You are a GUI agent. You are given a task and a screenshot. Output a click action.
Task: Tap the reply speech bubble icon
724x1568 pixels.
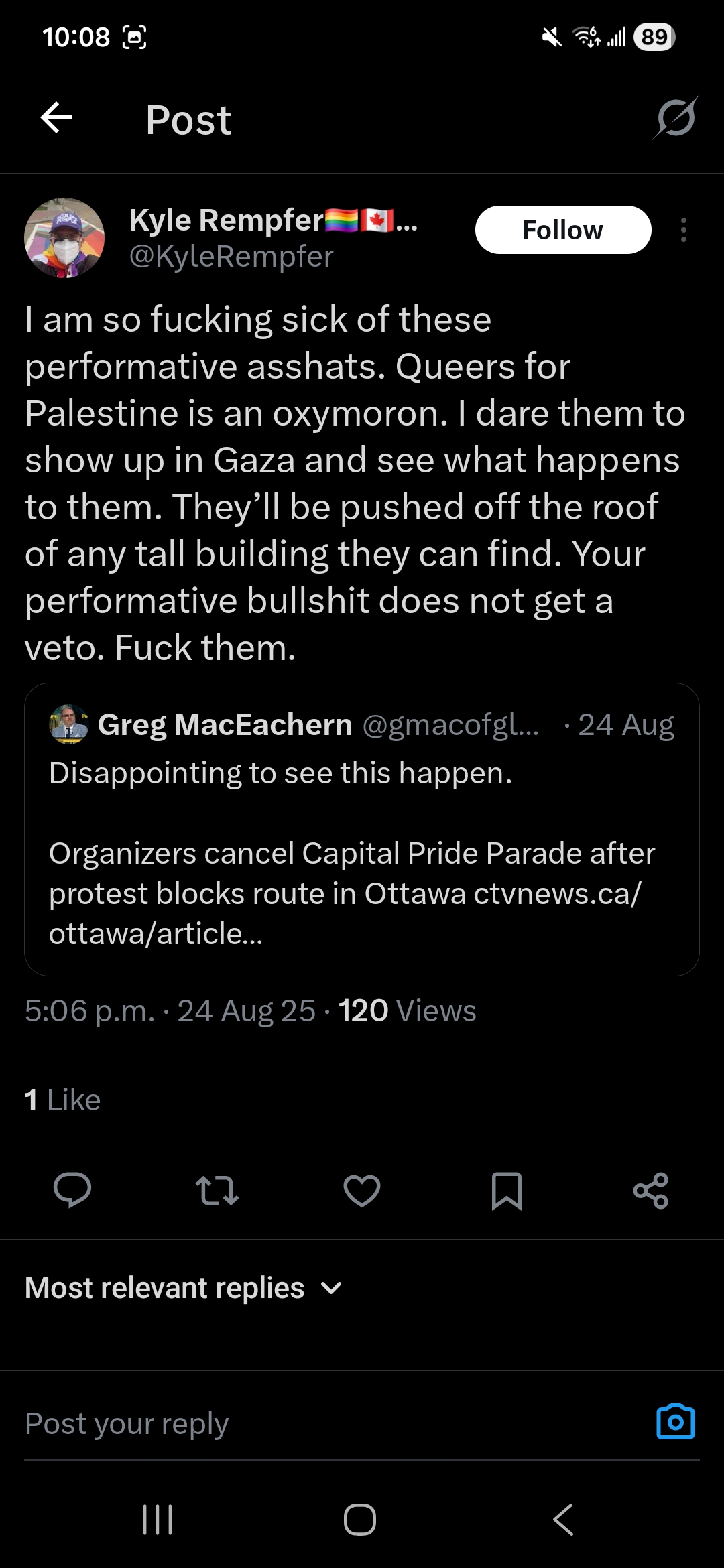tap(72, 1190)
